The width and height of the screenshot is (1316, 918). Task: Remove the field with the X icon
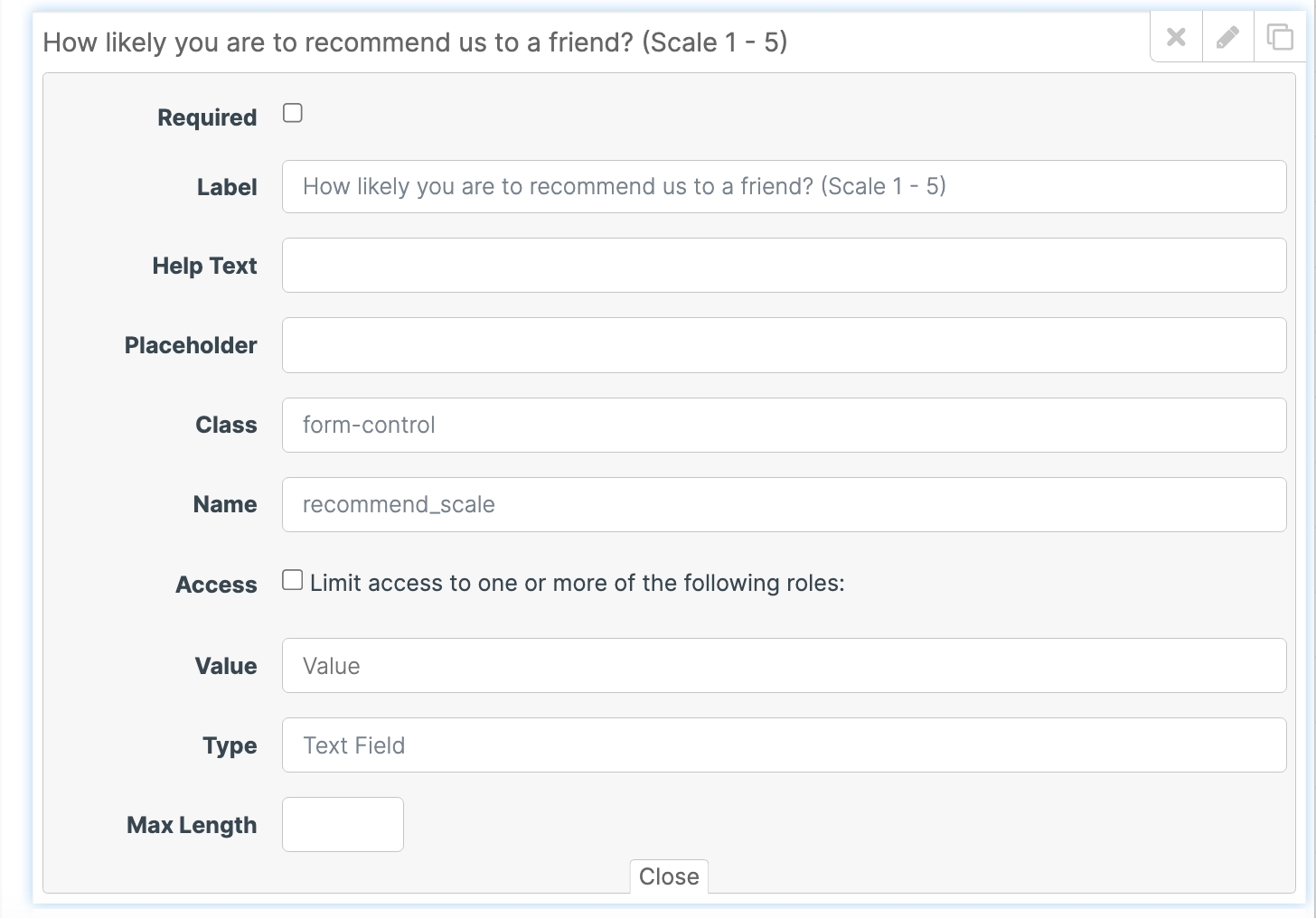(x=1176, y=37)
